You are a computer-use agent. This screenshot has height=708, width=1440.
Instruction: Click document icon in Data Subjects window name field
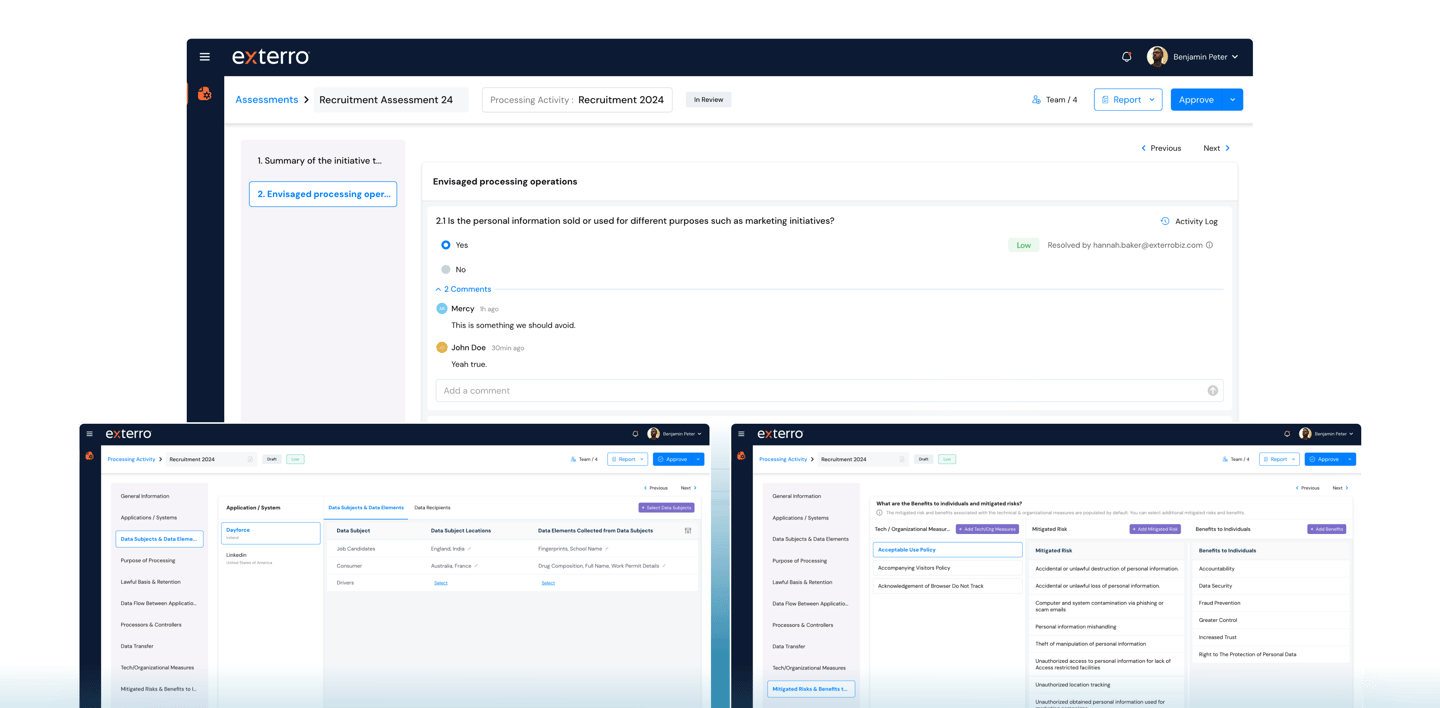click(250, 460)
